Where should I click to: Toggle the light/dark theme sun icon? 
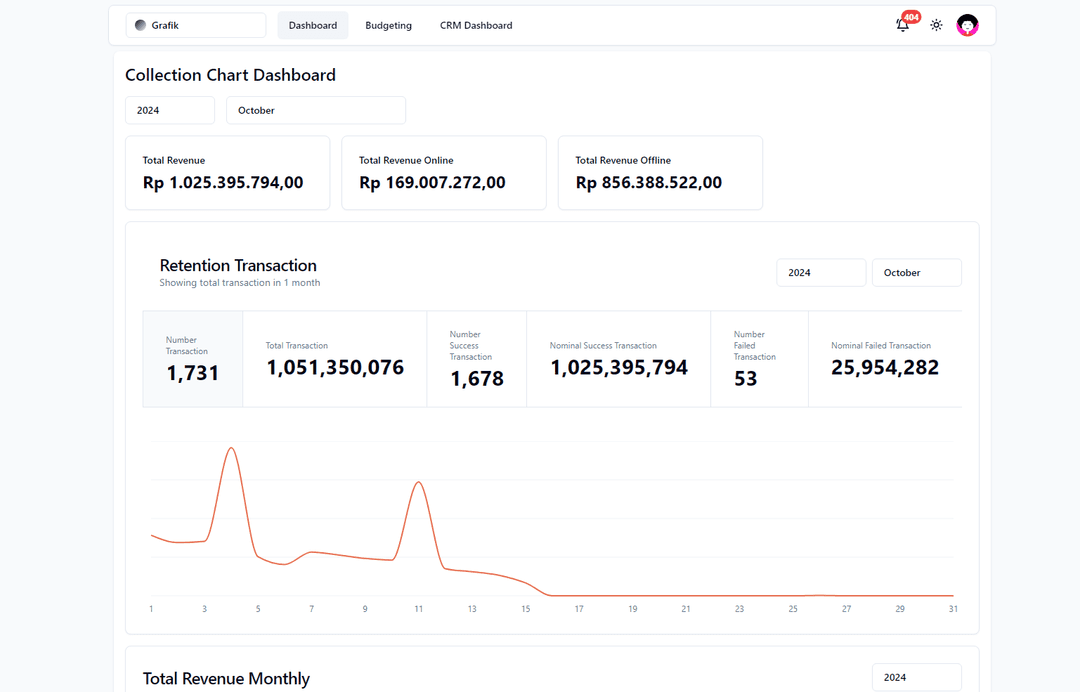tap(936, 25)
